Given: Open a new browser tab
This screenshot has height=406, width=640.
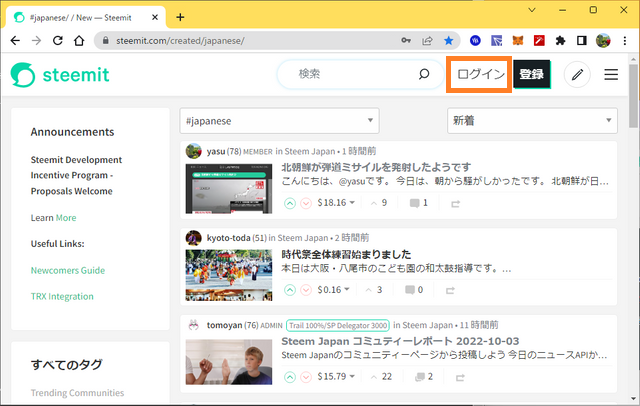Looking at the screenshot, I should tap(180, 17).
